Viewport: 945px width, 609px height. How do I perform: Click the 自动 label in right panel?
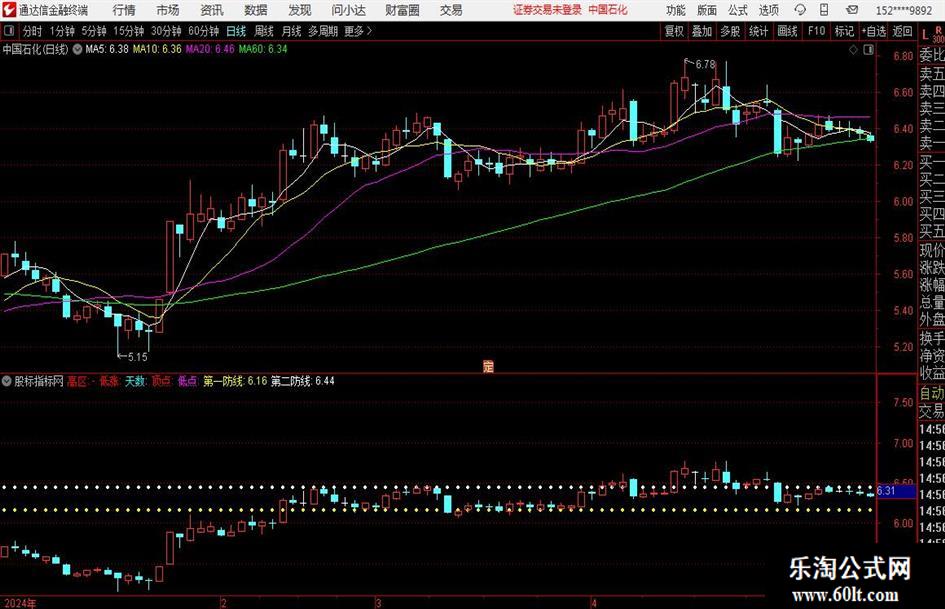tap(932, 393)
